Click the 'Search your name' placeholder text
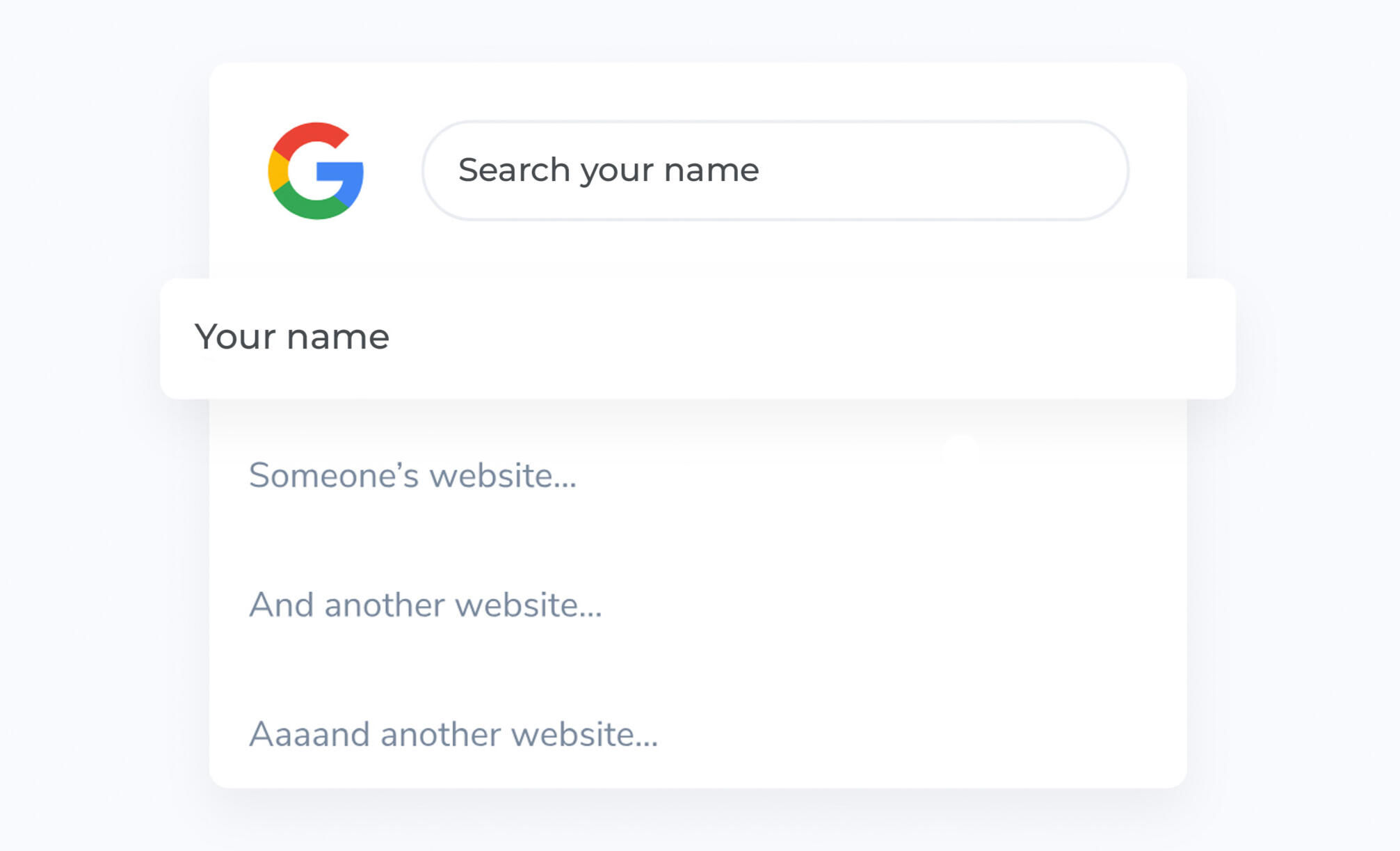This screenshot has height=851, width=1400. (x=609, y=170)
